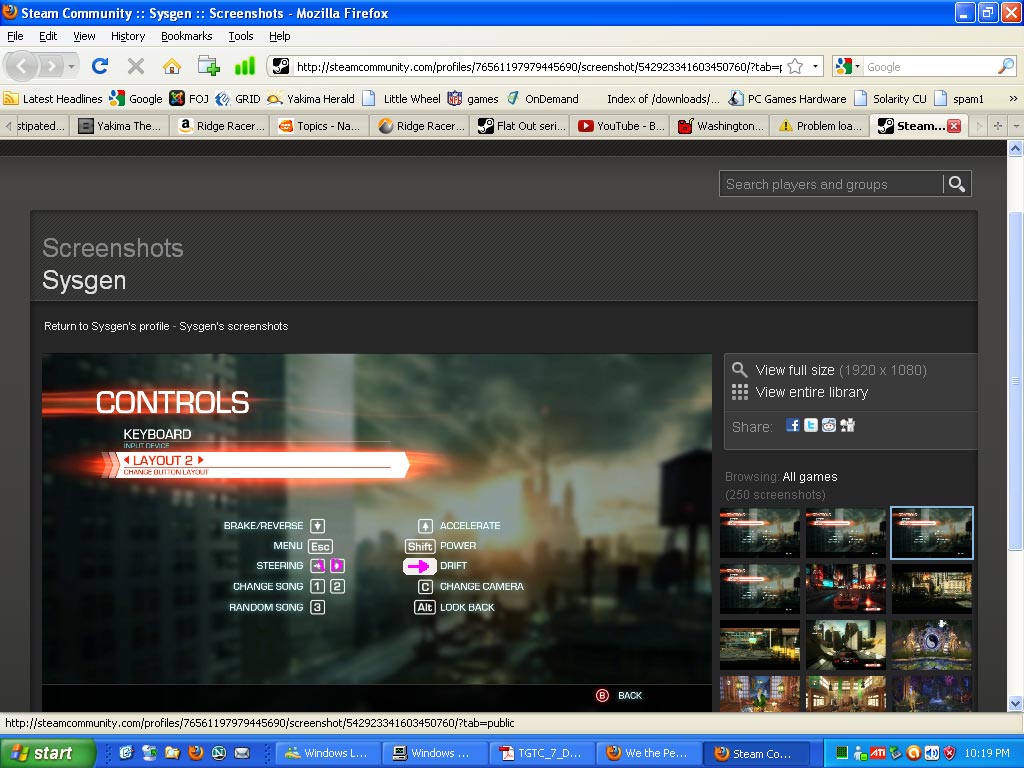Open the Latest Headlines feed bookmark

53,99
